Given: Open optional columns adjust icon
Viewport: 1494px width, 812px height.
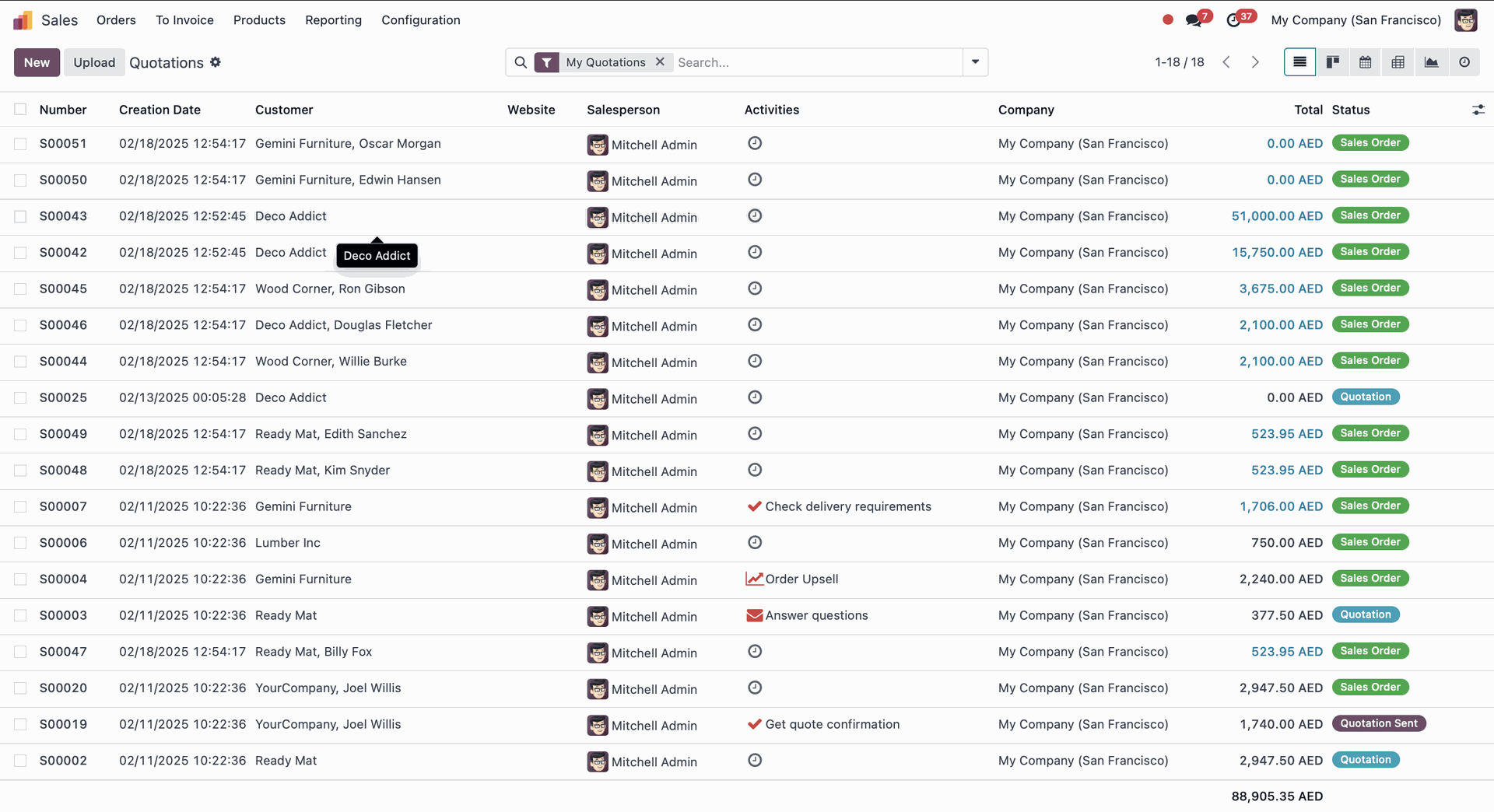Looking at the screenshot, I should [x=1478, y=110].
